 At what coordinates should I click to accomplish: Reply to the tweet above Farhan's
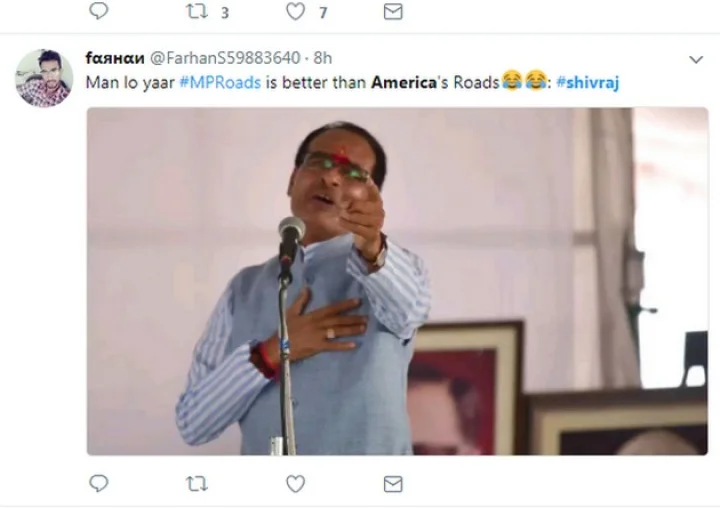click(x=98, y=11)
